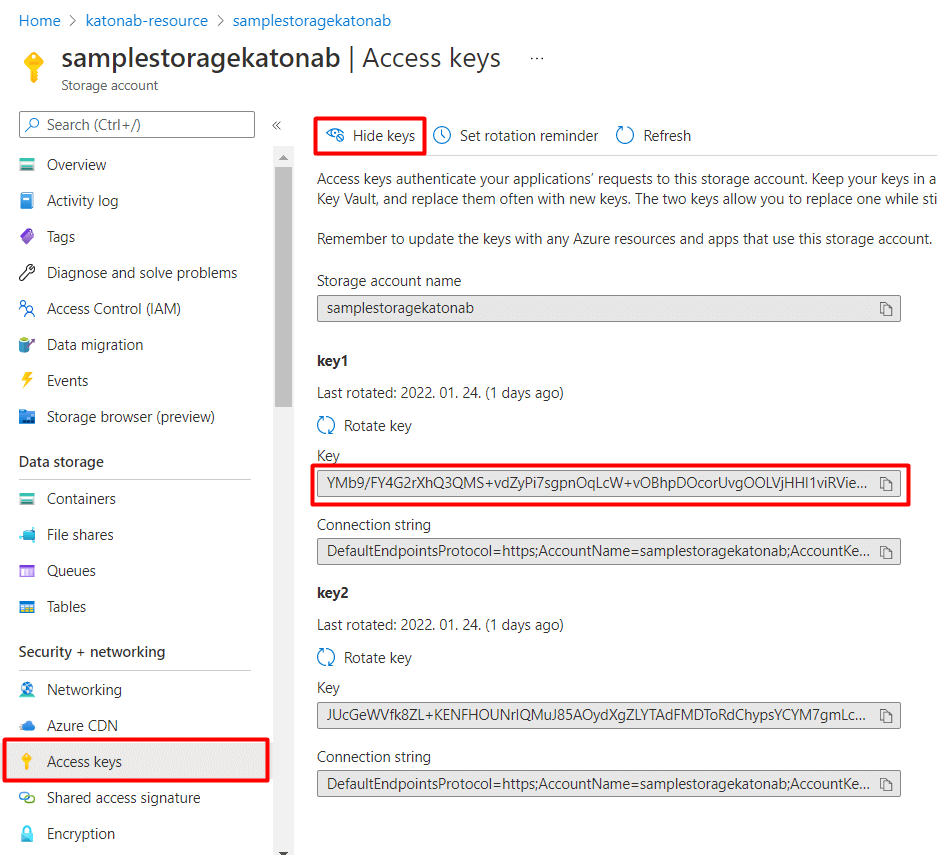Click the sidebar search box
This screenshot has width=937, height=855.
coord(137,124)
